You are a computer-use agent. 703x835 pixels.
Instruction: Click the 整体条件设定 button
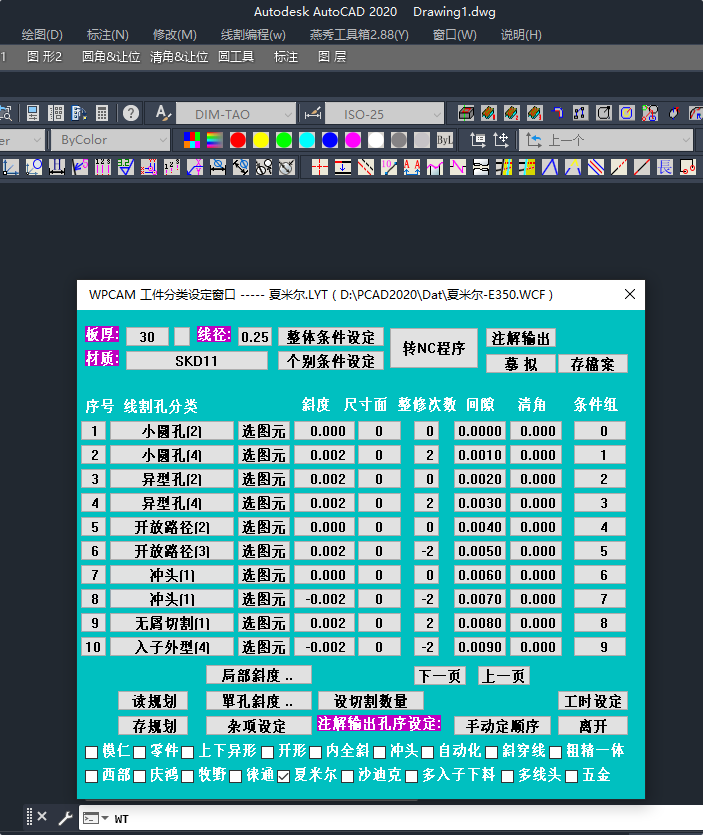coord(331,337)
